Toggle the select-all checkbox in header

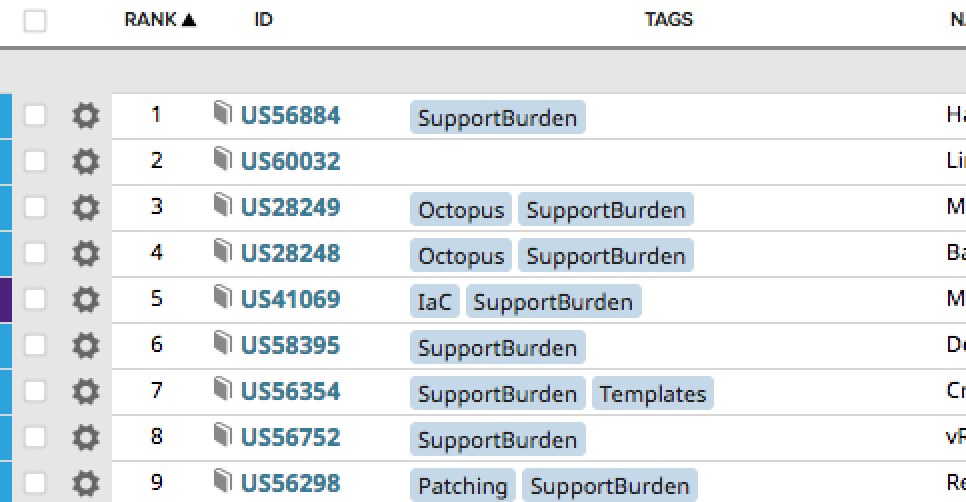(34, 20)
